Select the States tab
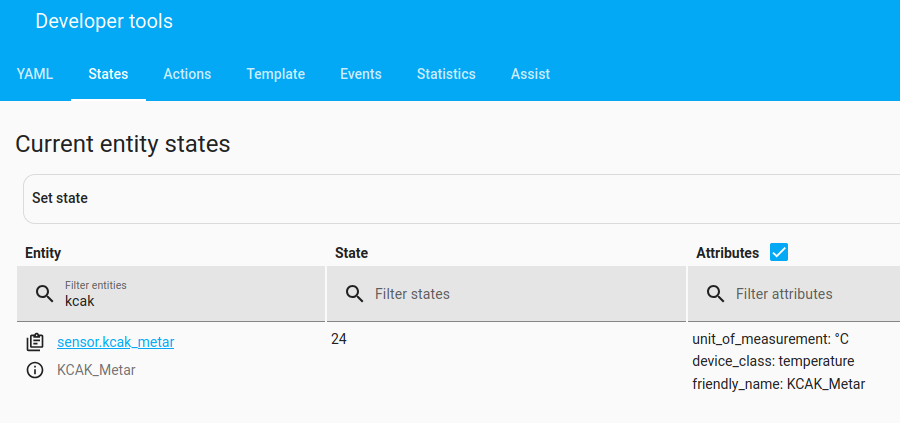Screen dimensions: 900x423 pyautogui.click(x=108, y=74)
